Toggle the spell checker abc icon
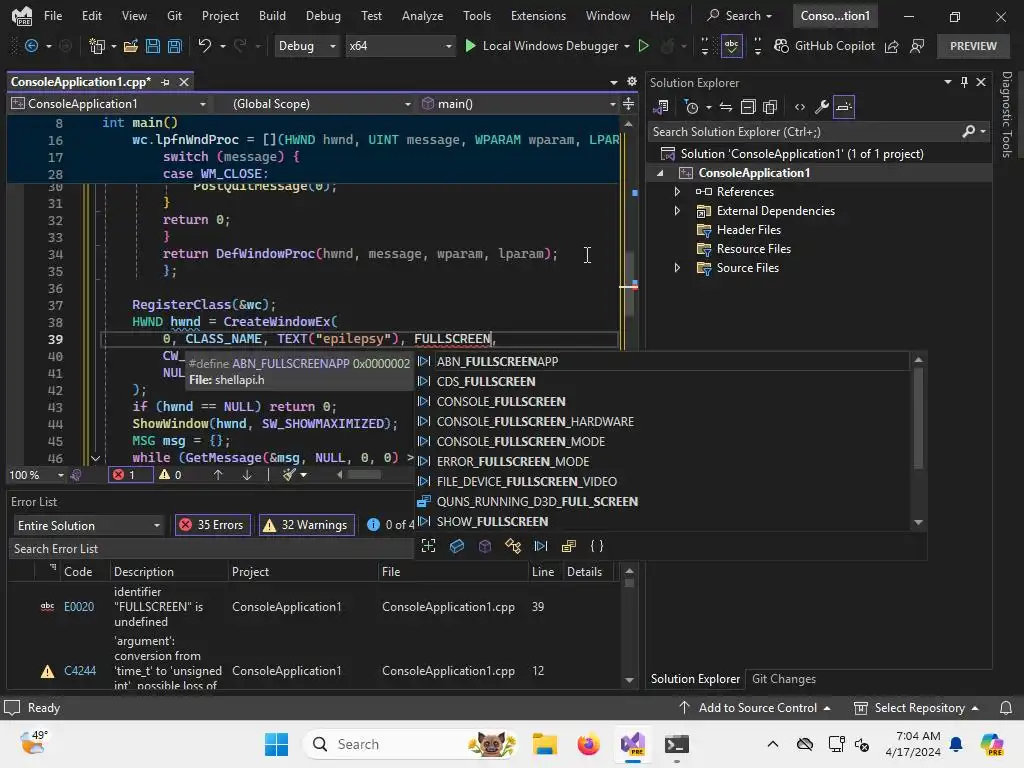This screenshot has width=1024, height=768. [731, 46]
